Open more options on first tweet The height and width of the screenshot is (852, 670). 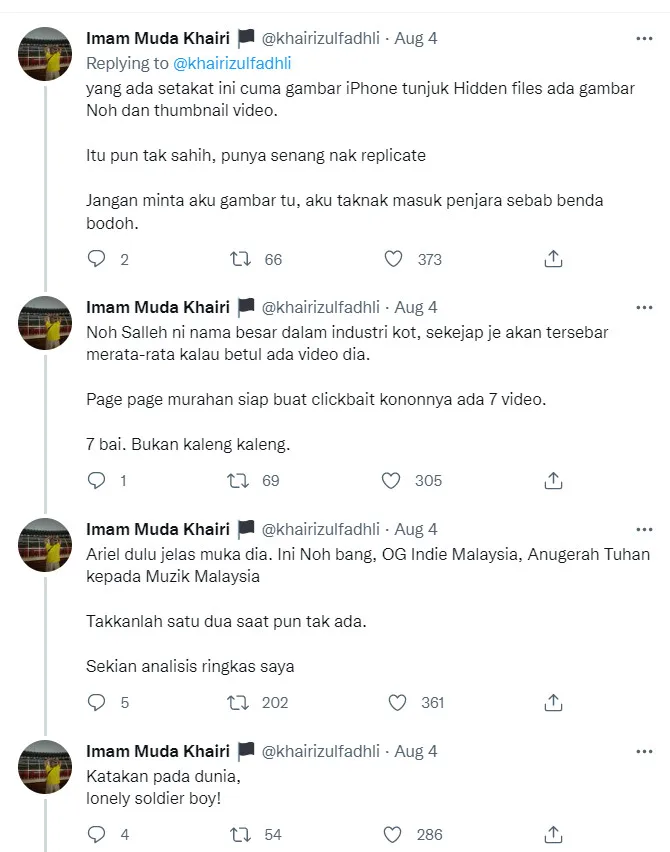click(644, 39)
